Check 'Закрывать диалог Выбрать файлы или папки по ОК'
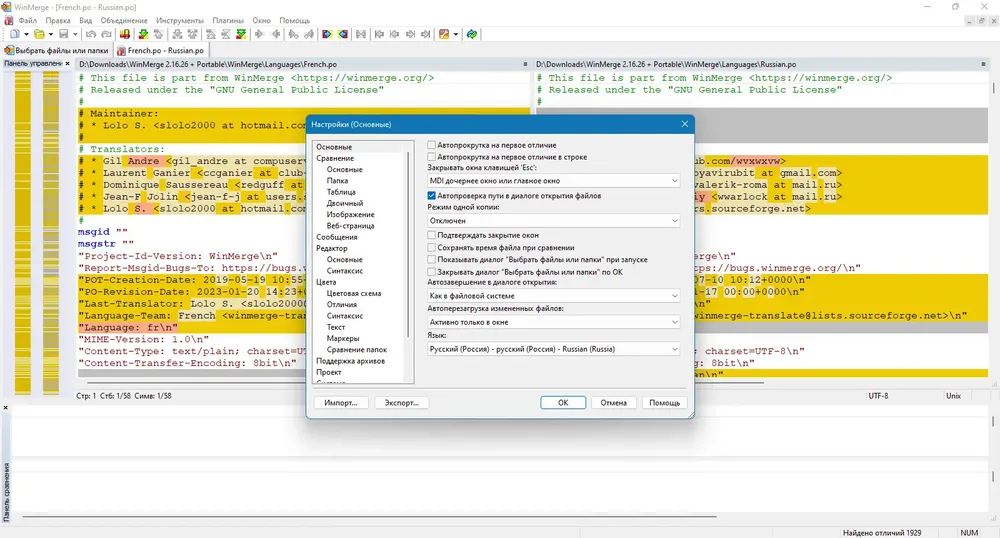Screen dimensions: 1000x538 click(432, 272)
